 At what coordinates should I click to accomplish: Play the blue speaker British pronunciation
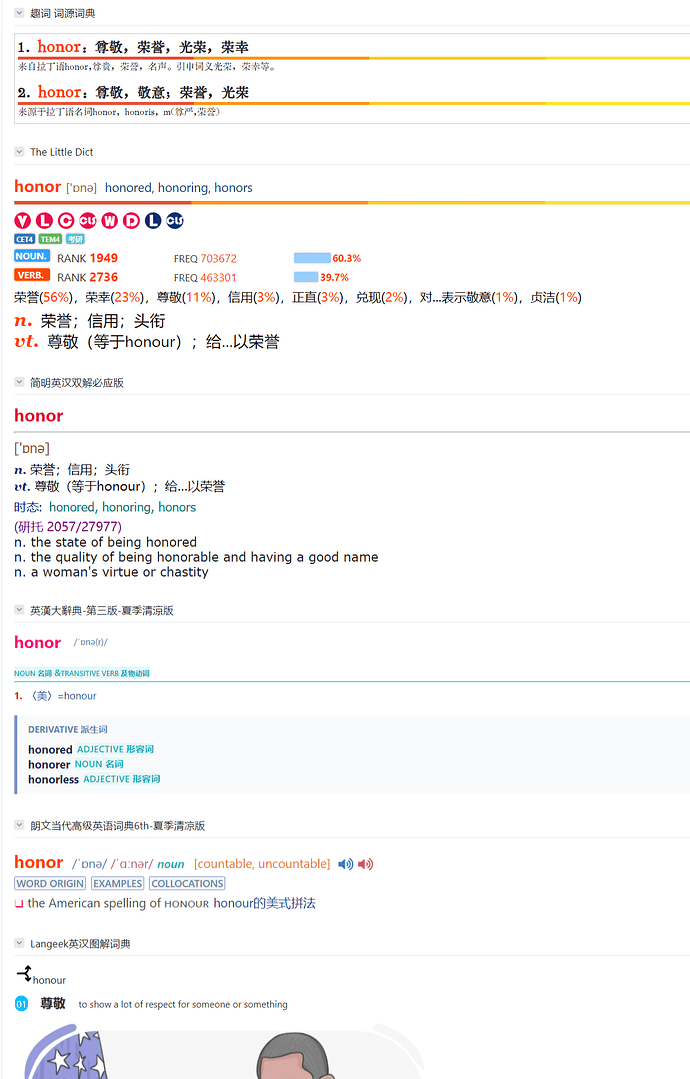[345, 864]
